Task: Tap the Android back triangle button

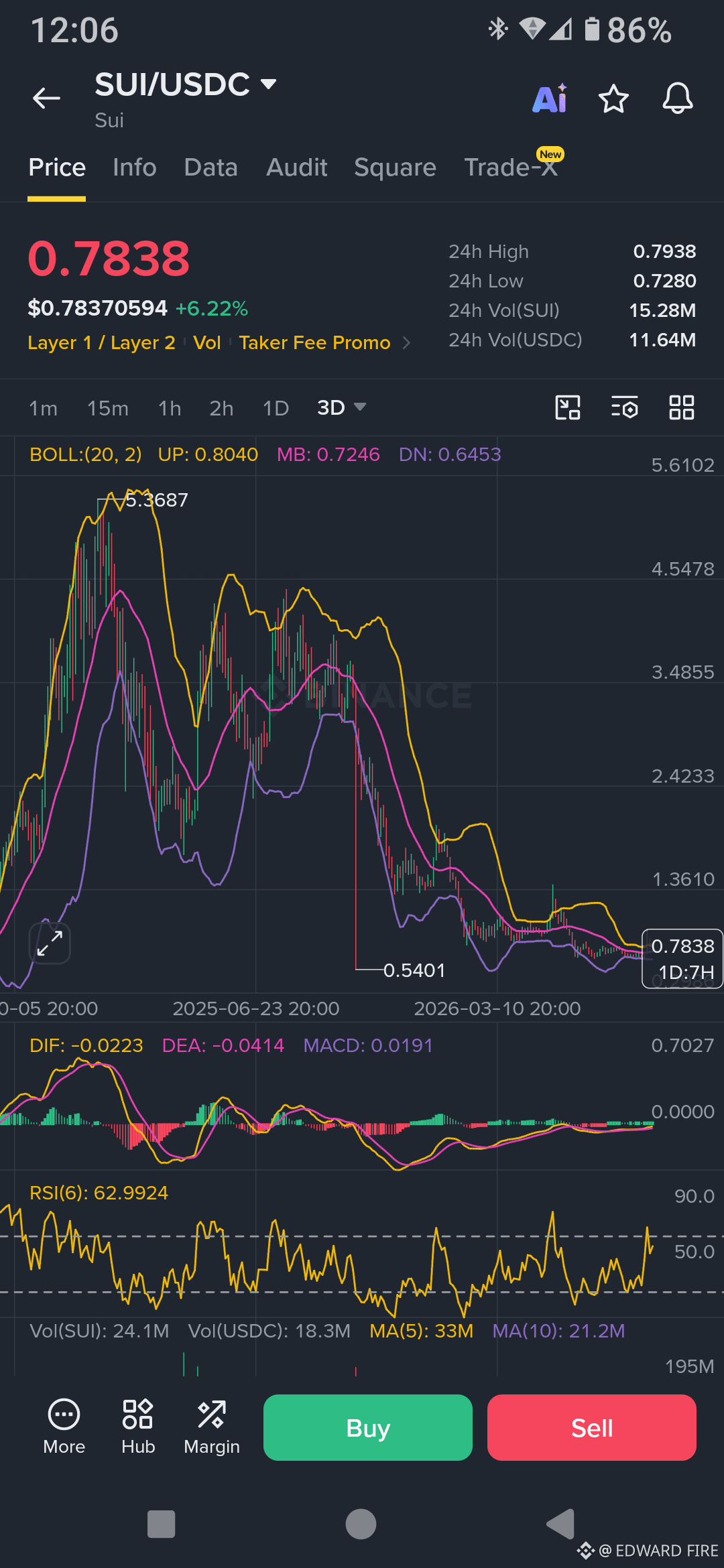Action: [x=560, y=1524]
